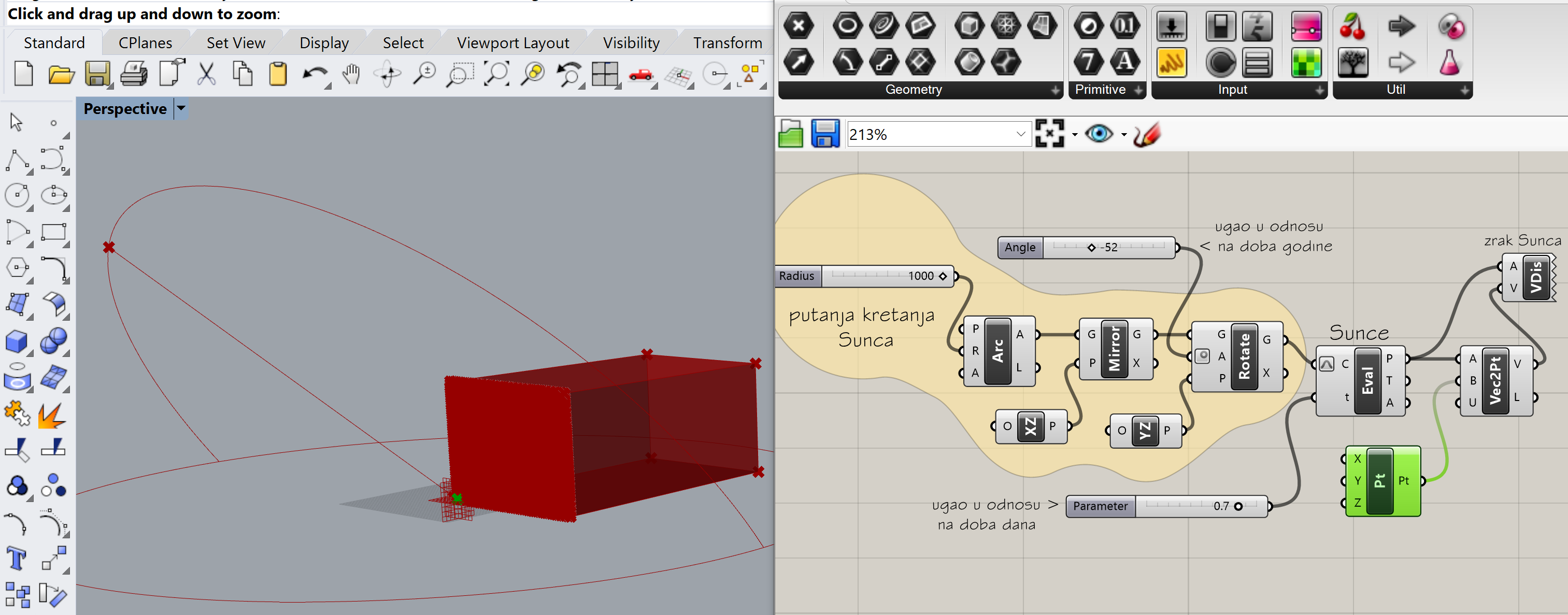Select the Cut scissors icon
Viewport: 1568px width, 615px height.
point(206,74)
